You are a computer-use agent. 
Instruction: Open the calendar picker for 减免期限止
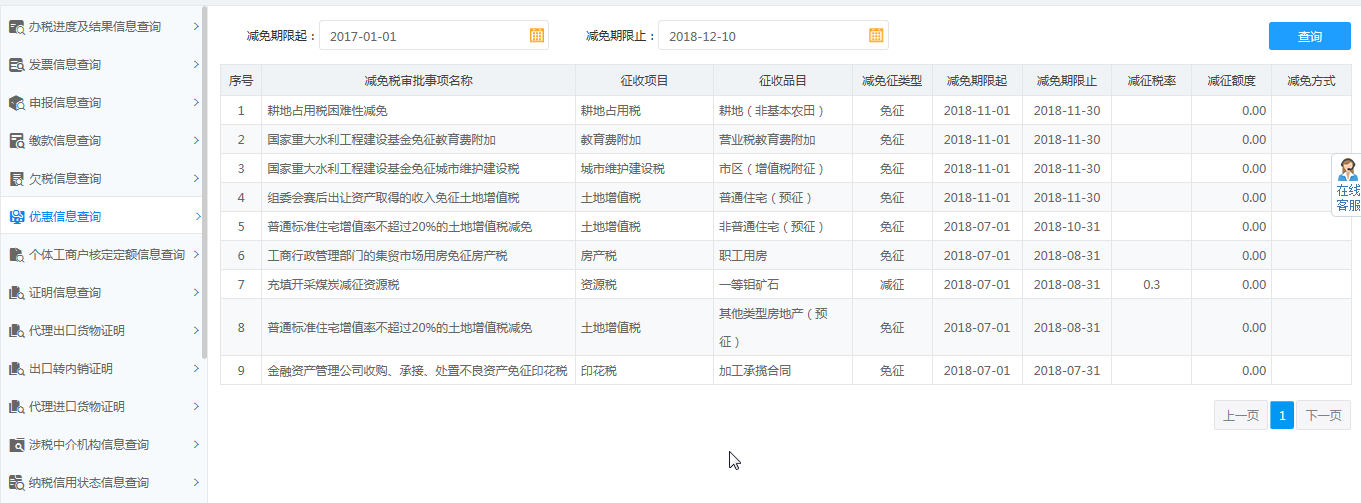coord(876,36)
